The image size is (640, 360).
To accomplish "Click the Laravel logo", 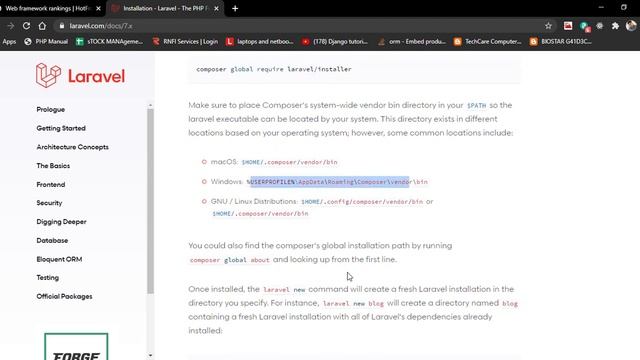I will point(80,76).
